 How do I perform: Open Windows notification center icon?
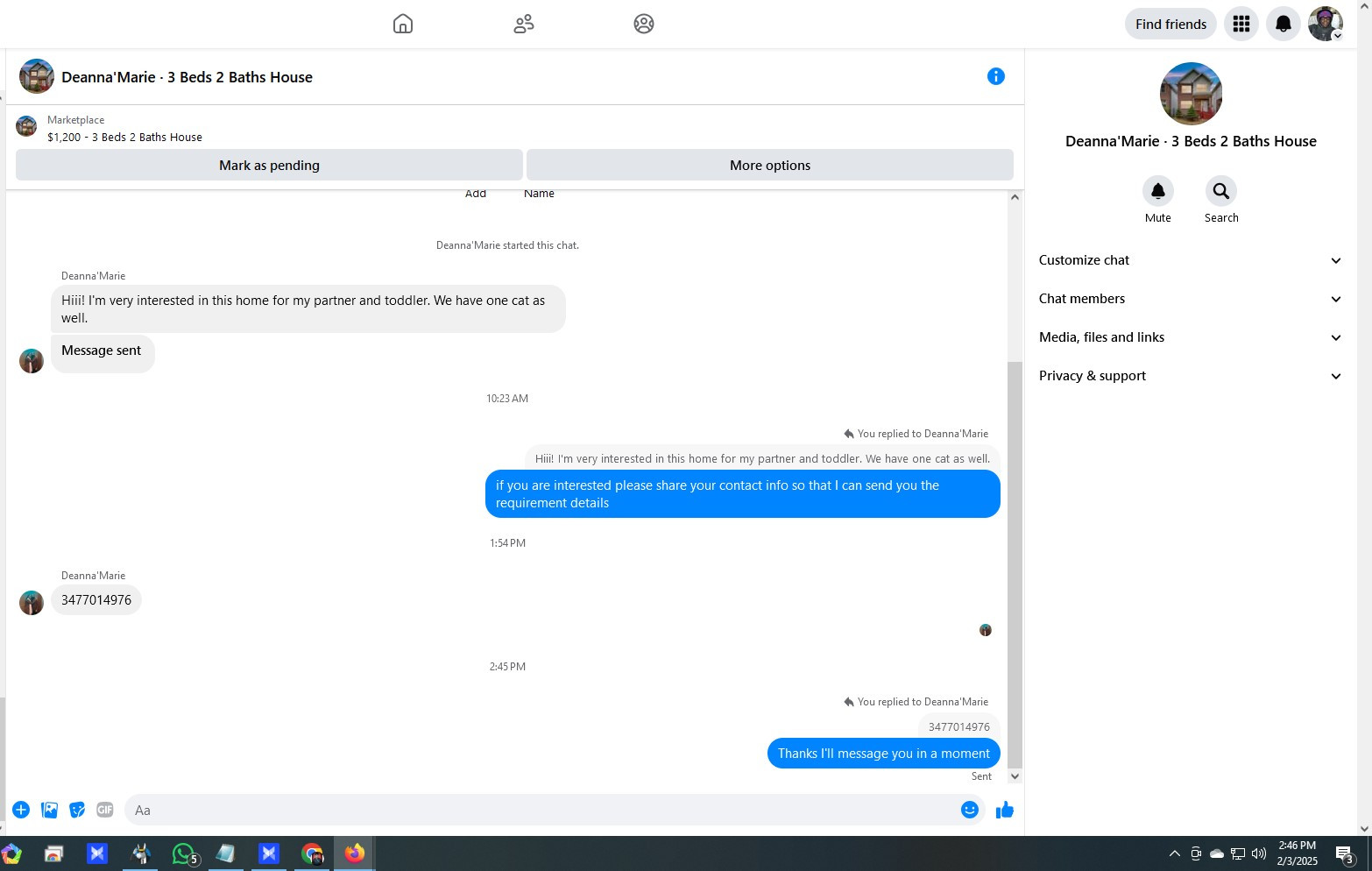tap(1345, 853)
